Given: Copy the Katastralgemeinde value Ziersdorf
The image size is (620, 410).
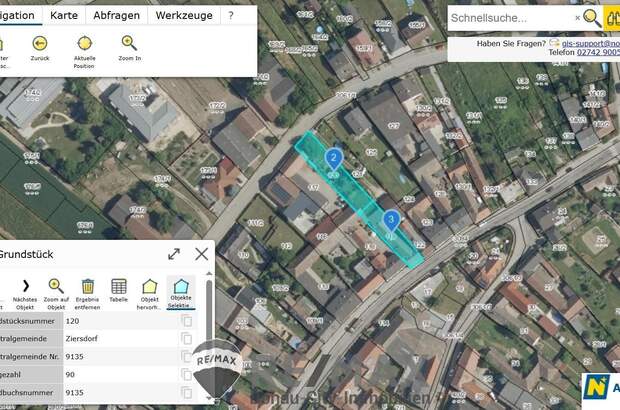Looking at the screenshot, I should point(186,338).
